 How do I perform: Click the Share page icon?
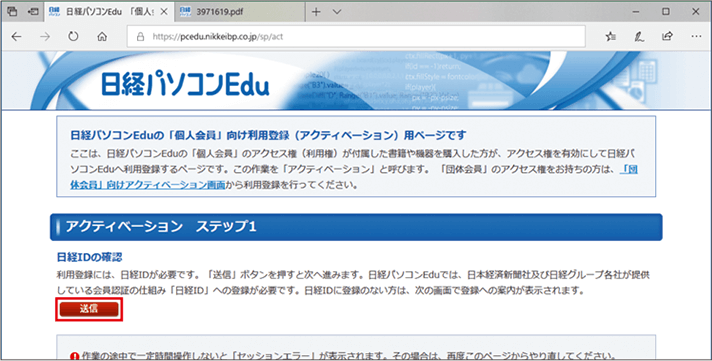(x=667, y=36)
